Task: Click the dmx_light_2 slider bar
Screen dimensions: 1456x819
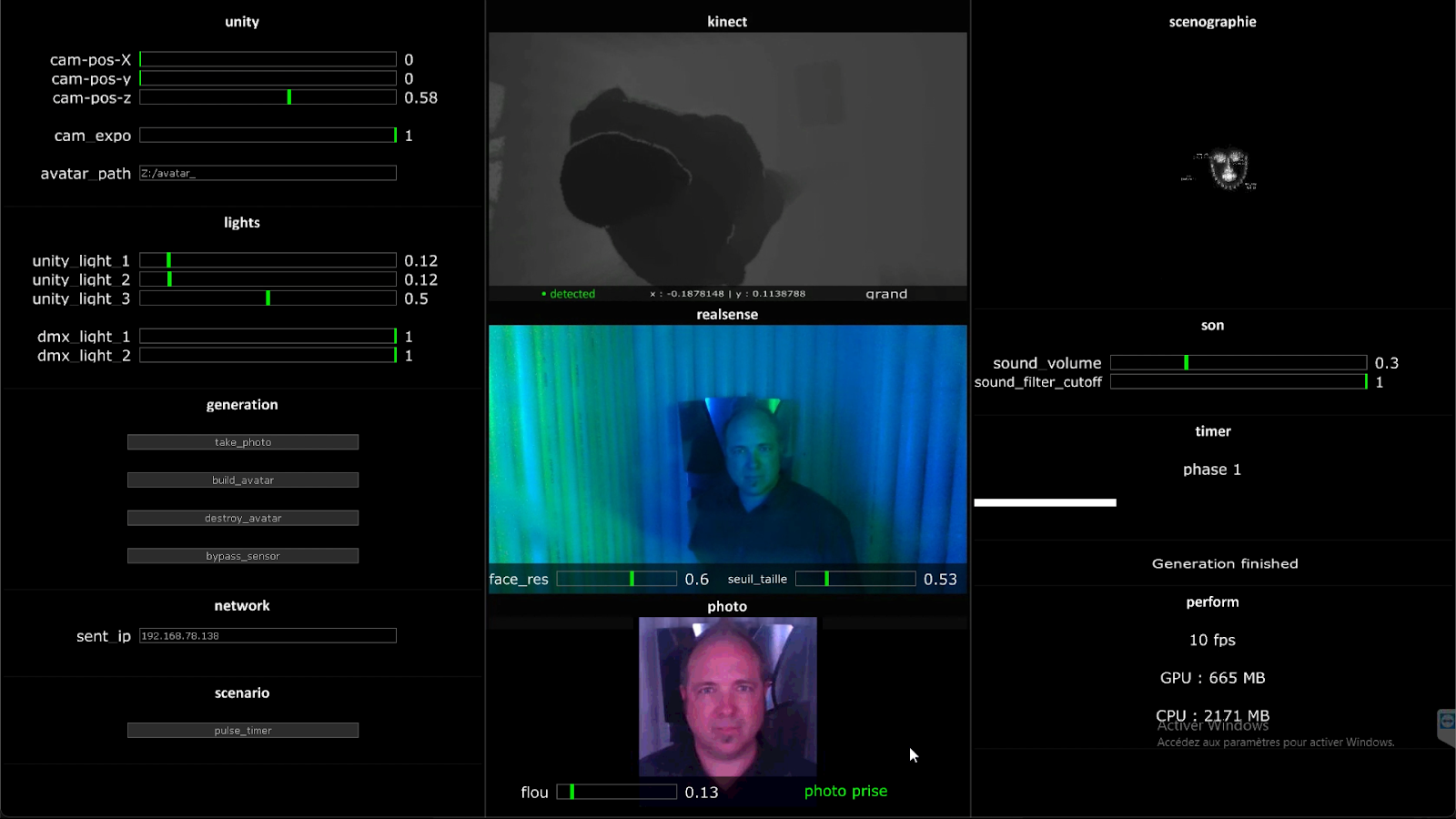Action: pos(268,356)
